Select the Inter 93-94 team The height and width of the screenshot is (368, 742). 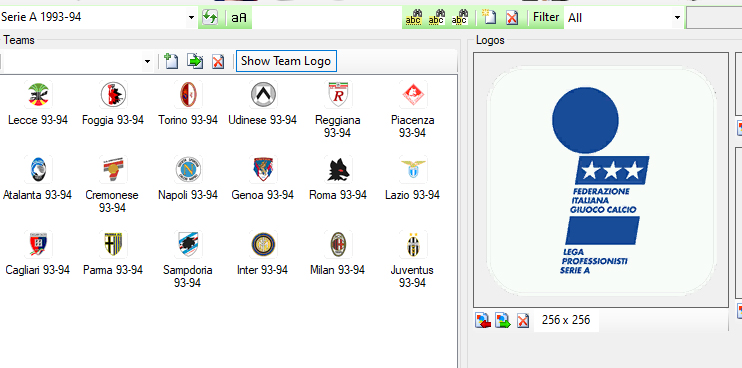point(263,254)
